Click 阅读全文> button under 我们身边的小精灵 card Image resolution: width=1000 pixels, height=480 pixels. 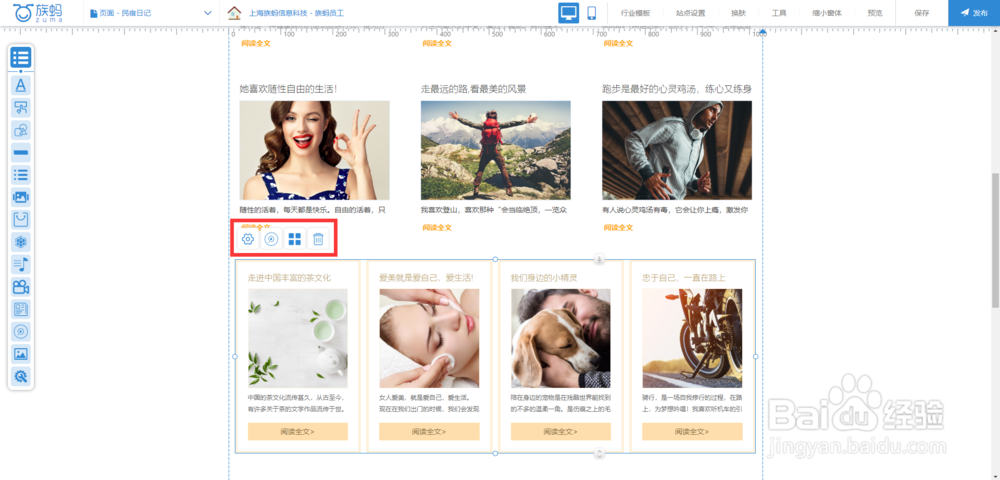click(x=561, y=432)
